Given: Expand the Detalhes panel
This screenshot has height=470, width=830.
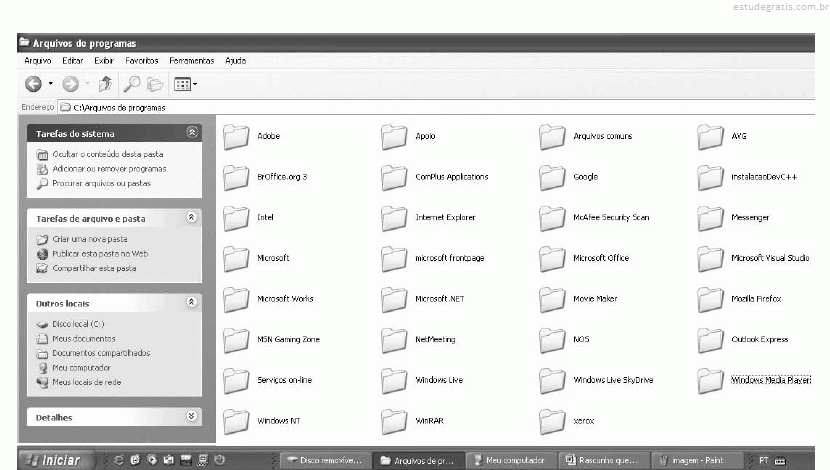Looking at the screenshot, I should tap(192, 416).
